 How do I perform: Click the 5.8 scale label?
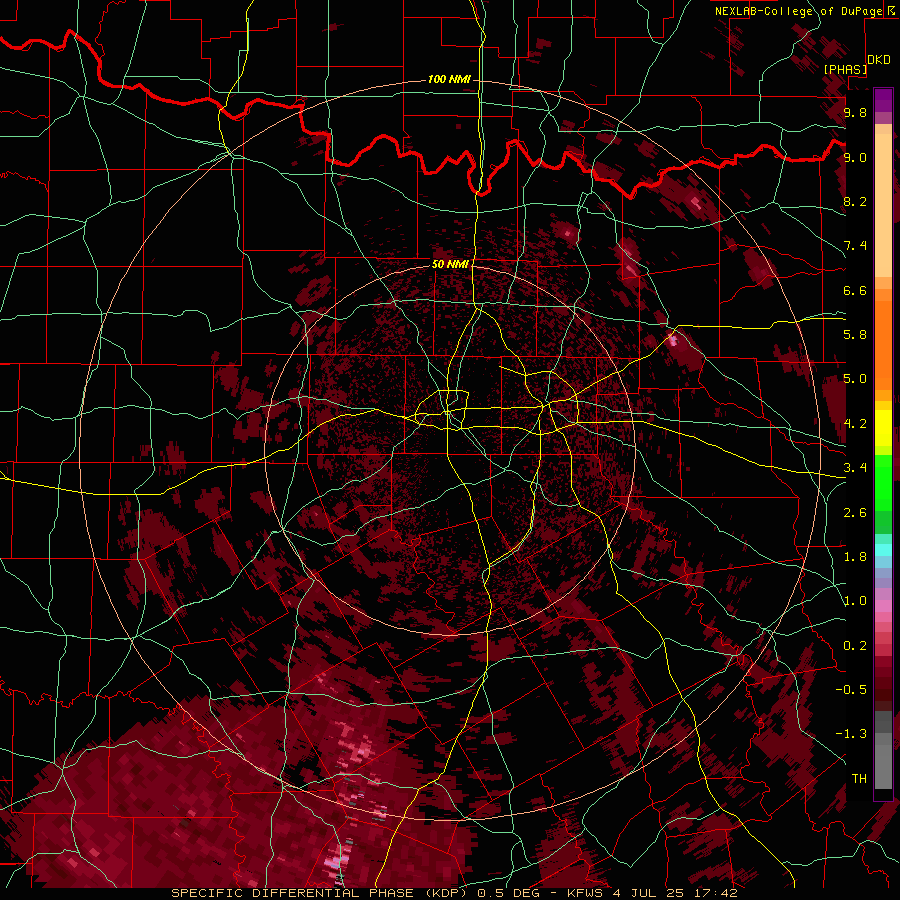pyautogui.click(x=855, y=335)
